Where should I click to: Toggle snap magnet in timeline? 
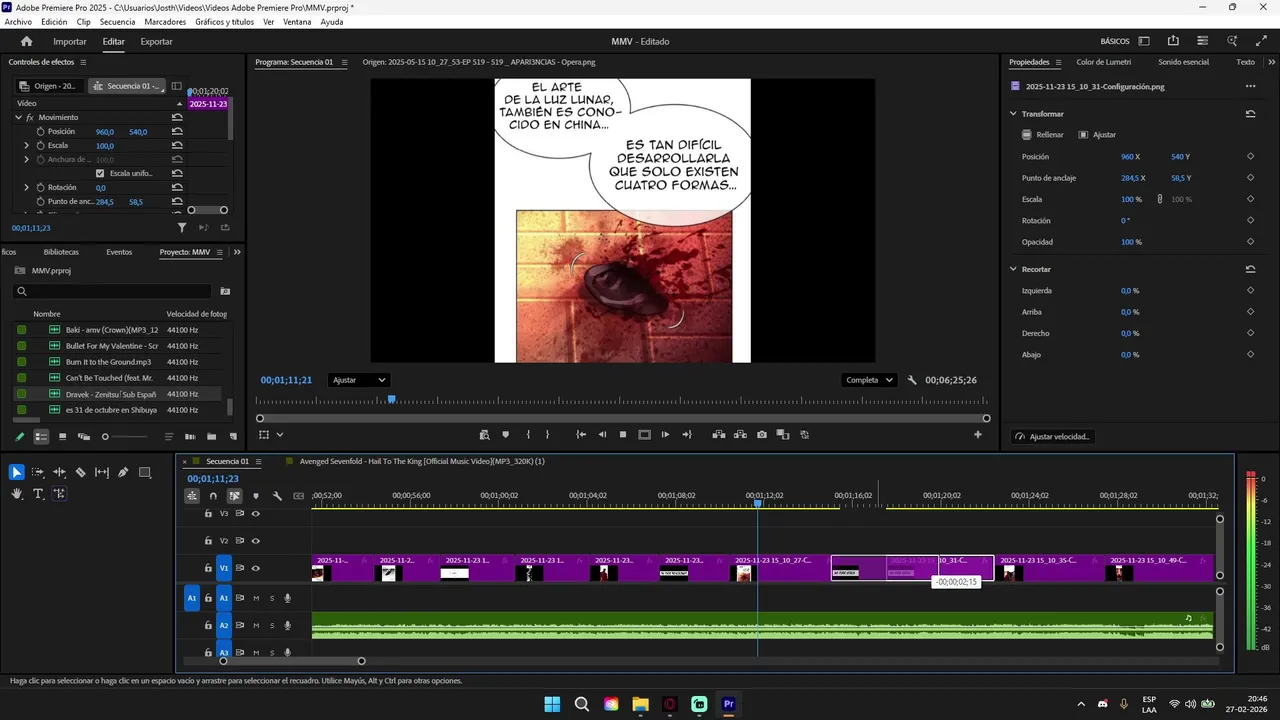pyautogui.click(x=213, y=496)
